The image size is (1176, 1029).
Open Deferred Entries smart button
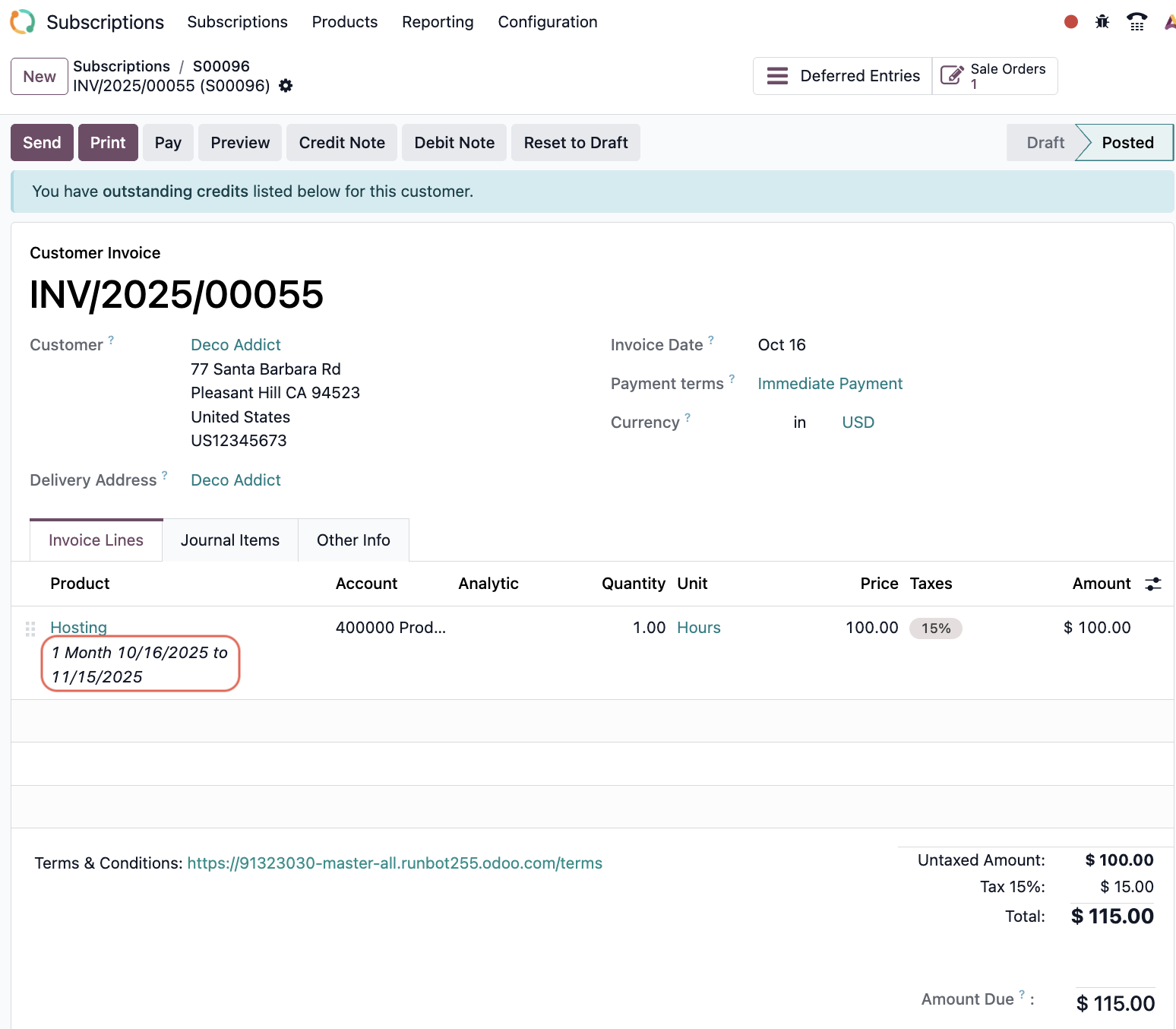tap(842, 76)
